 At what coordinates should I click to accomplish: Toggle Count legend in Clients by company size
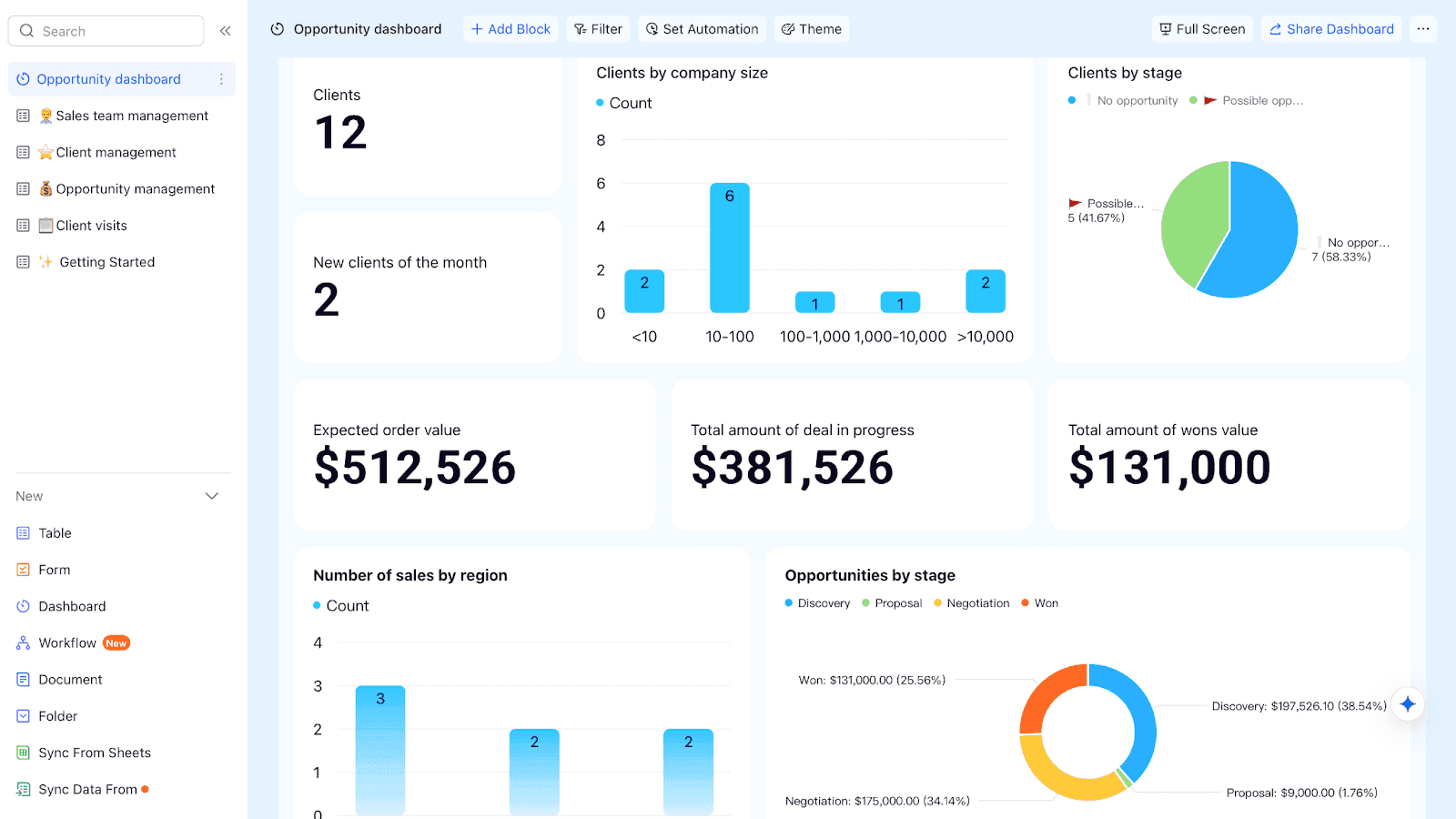624,103
